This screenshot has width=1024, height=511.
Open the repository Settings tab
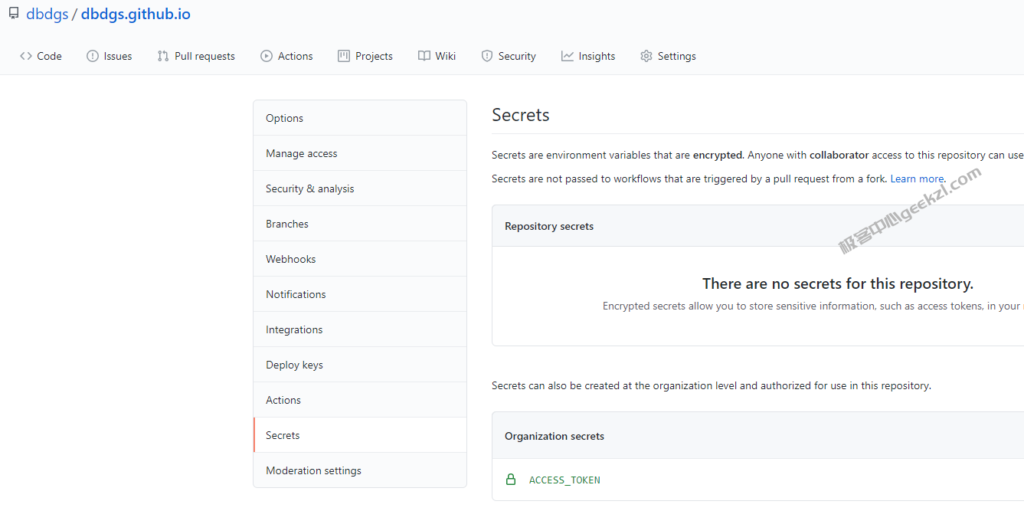(668, 56)
